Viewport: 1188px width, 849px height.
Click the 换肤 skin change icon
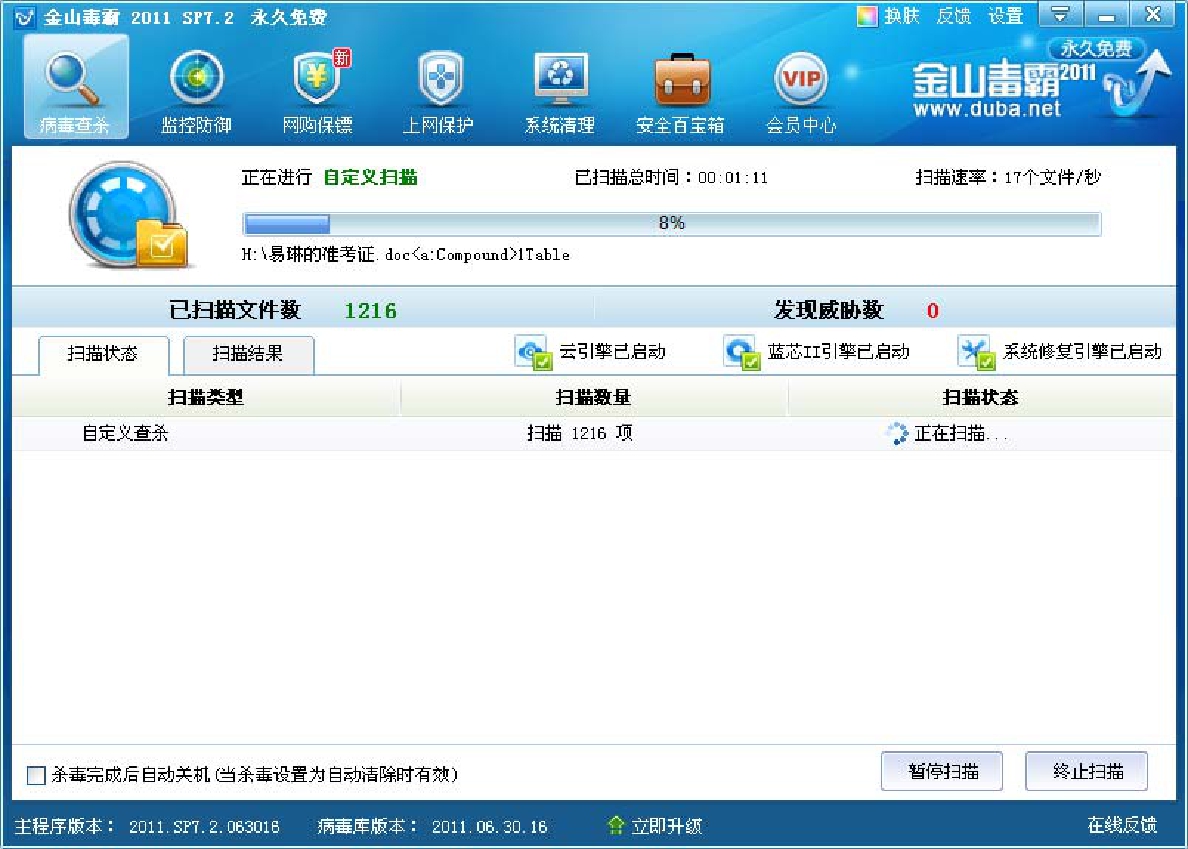(867, 16)
